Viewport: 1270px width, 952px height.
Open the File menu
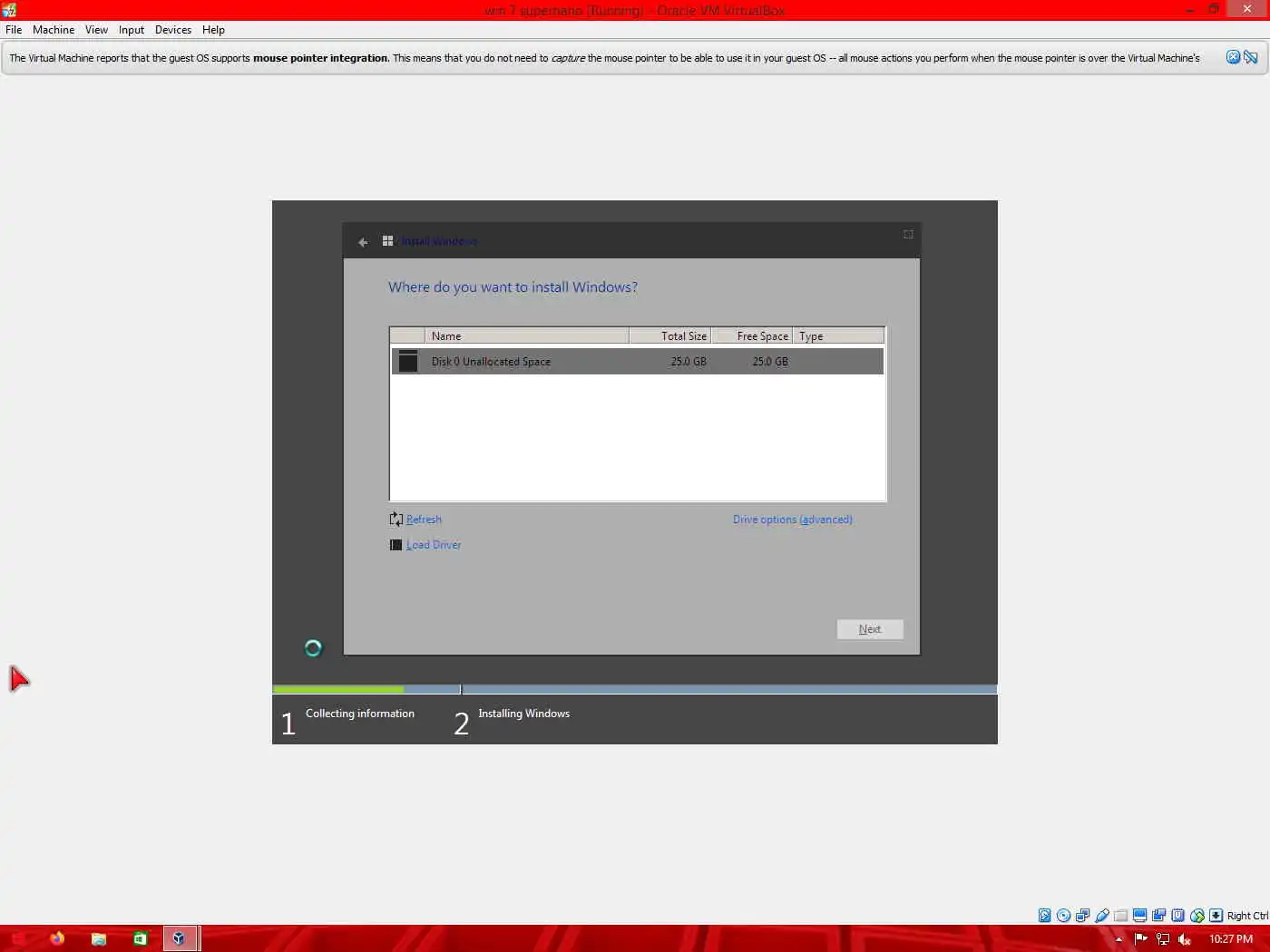pyautogui.click(x=14, y=30)
